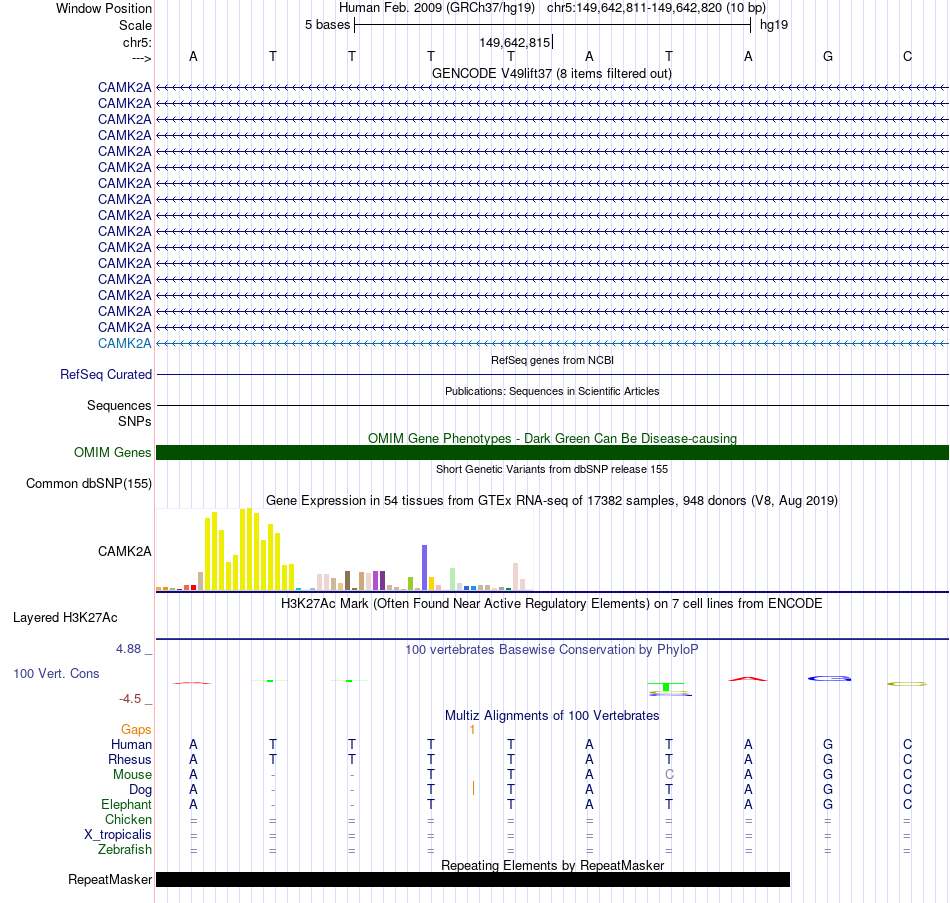
Task: Click the Rhesus alignment row label
Action: (x=130, y=759)
